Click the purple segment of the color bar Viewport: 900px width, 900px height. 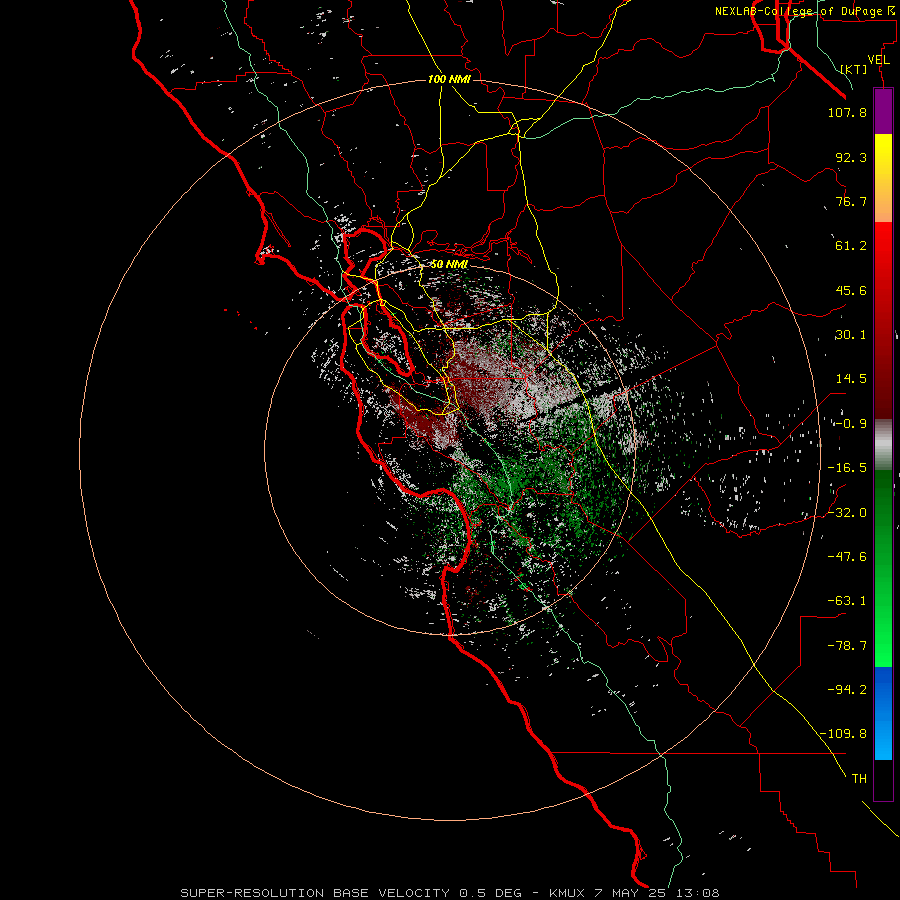point(883,111)
